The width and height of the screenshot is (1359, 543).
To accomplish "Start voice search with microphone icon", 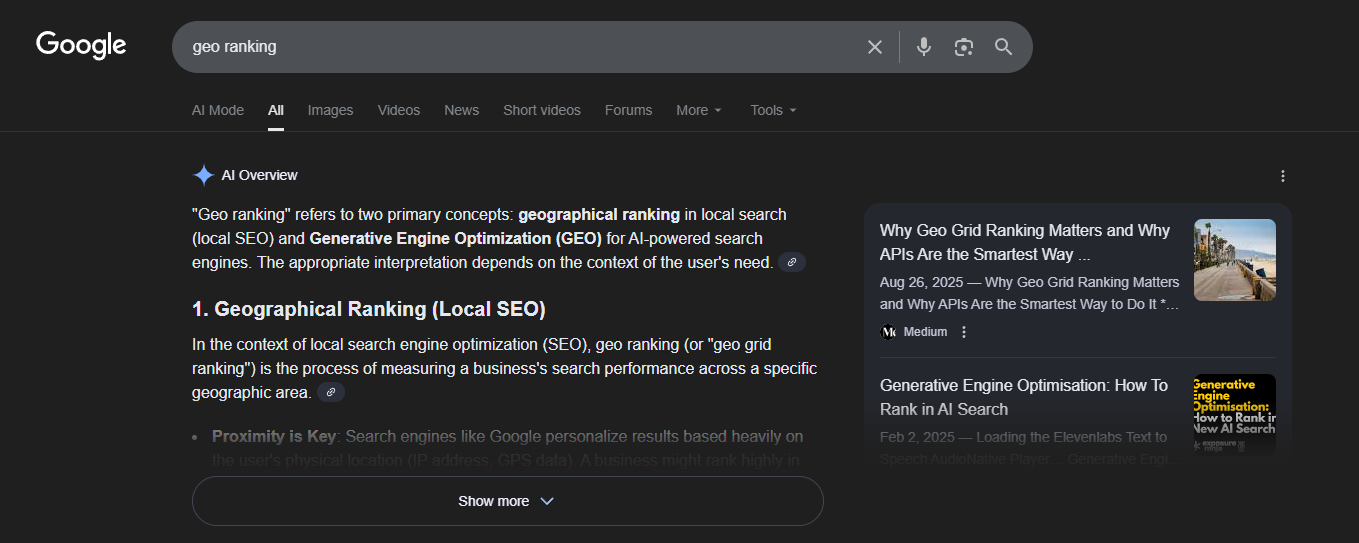I will tap(924, 47).
